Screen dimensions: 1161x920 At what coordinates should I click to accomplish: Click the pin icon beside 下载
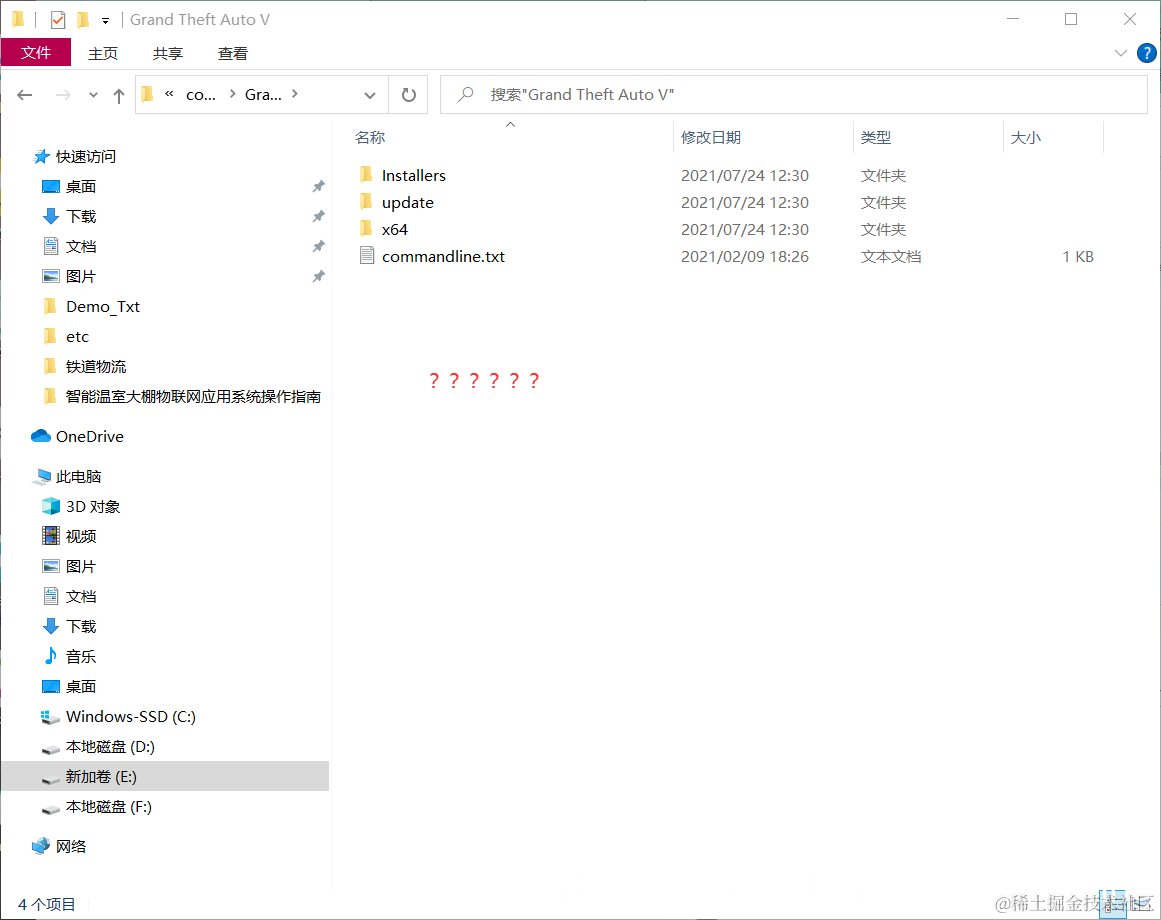click(x=318, y=217)
